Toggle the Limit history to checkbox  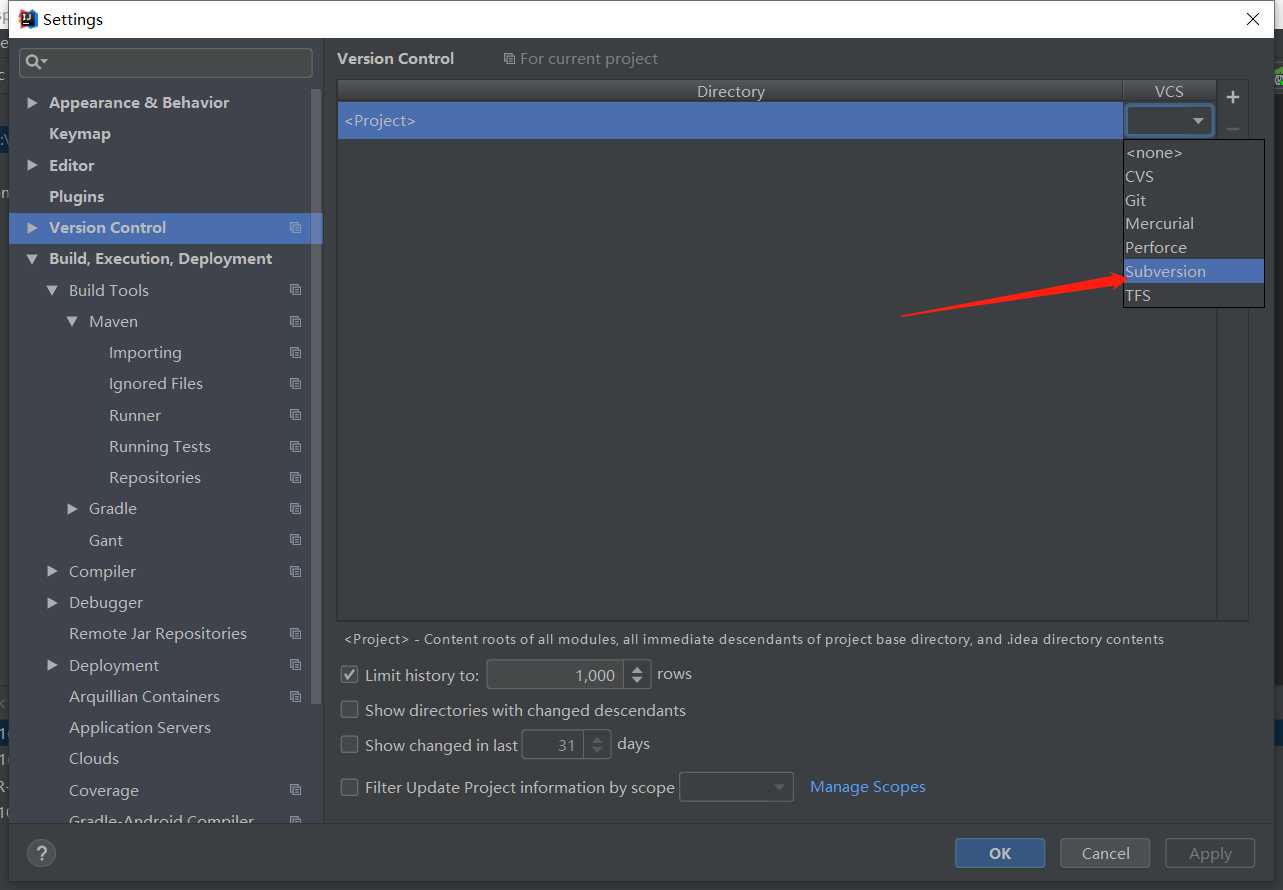click(349, 674)
